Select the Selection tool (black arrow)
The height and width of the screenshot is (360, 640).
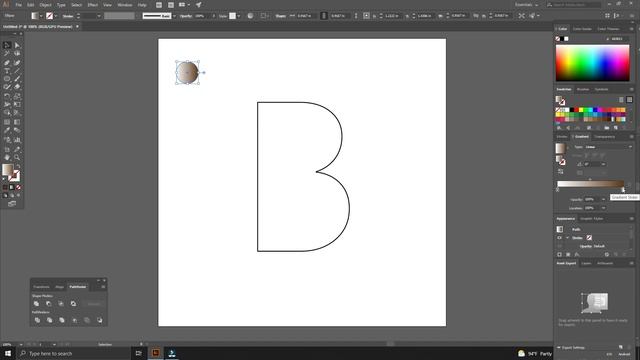click(7, 45)
